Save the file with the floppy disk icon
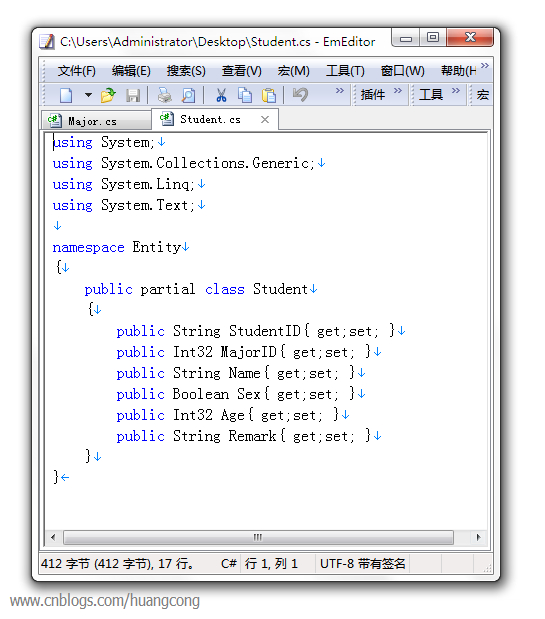Screen dimensions: 545x619 pos(133,96)
